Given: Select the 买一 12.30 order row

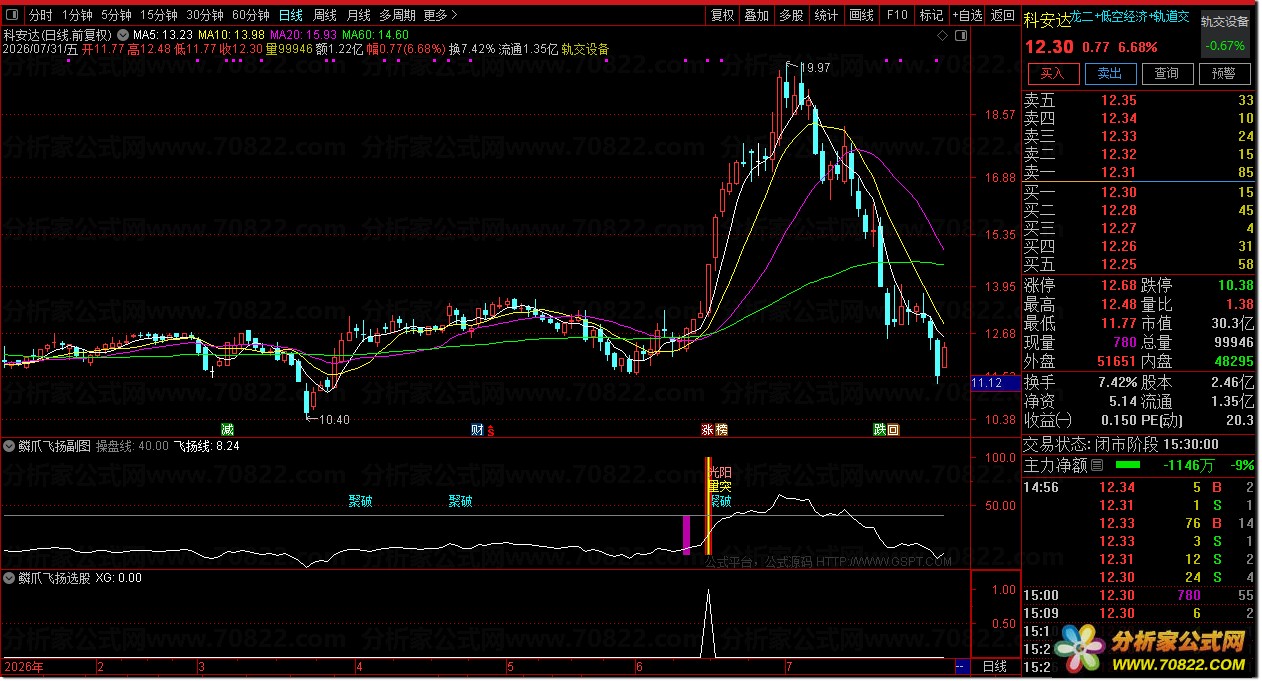Looking at the screenshot, I should click(x=1139, y=192).
